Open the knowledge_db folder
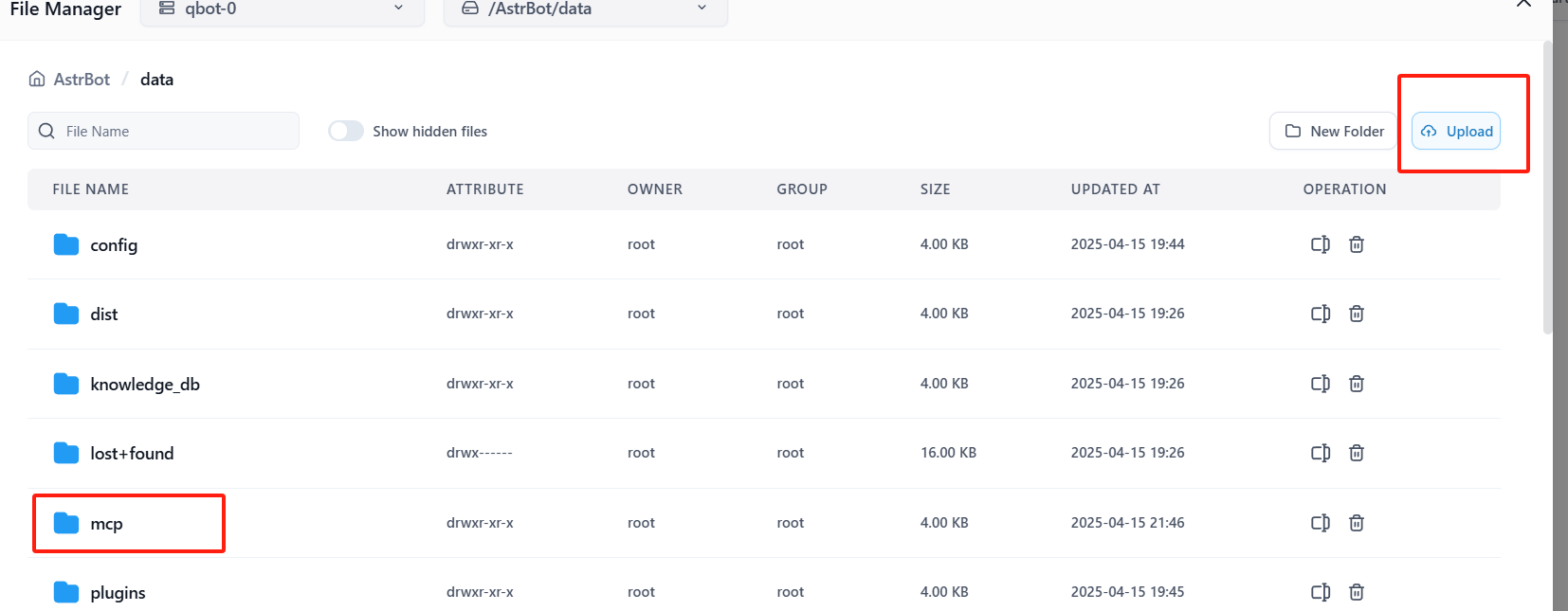 pyautogui.click(x=145, y=384)
